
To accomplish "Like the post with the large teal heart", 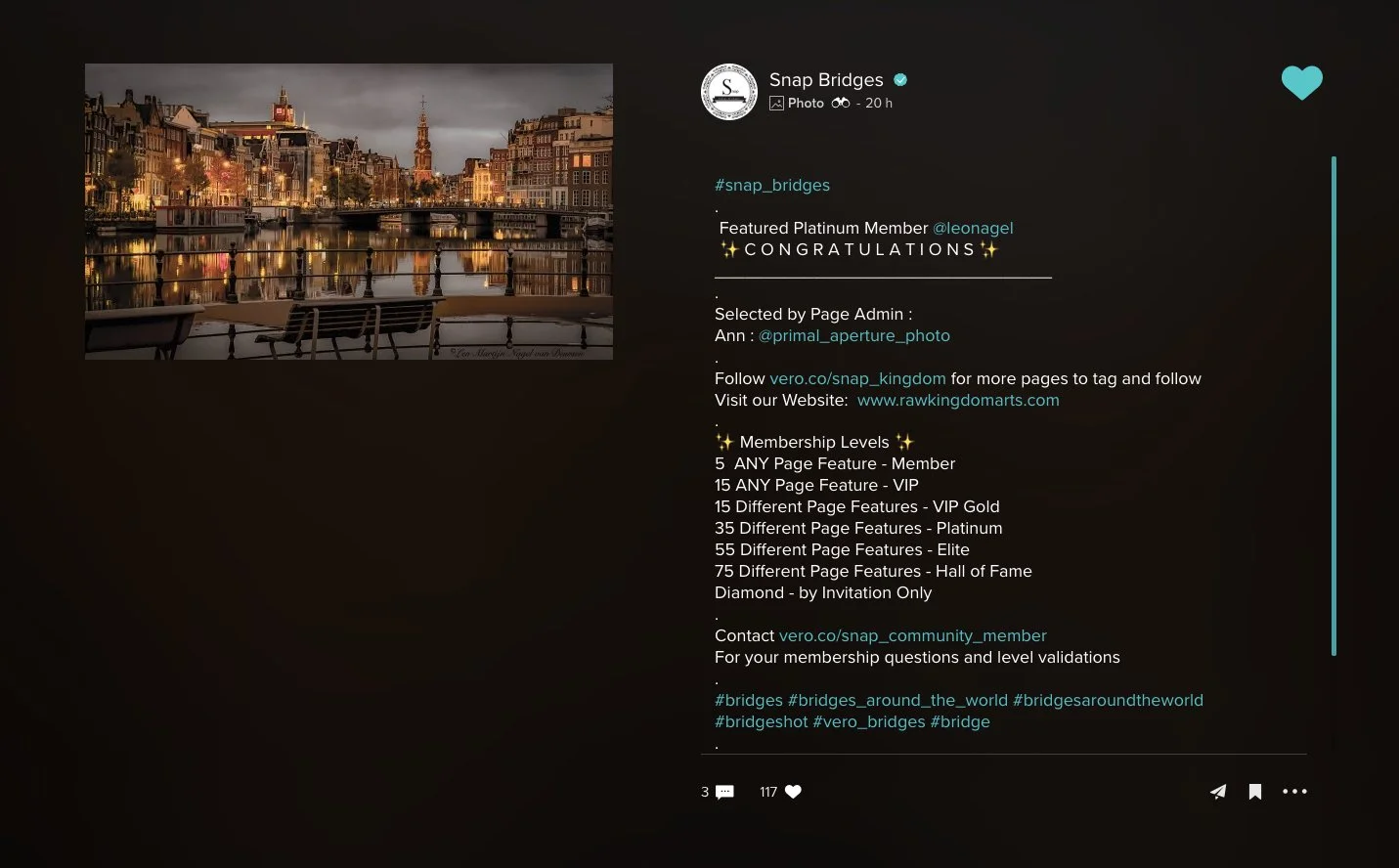I will 1302,83.
